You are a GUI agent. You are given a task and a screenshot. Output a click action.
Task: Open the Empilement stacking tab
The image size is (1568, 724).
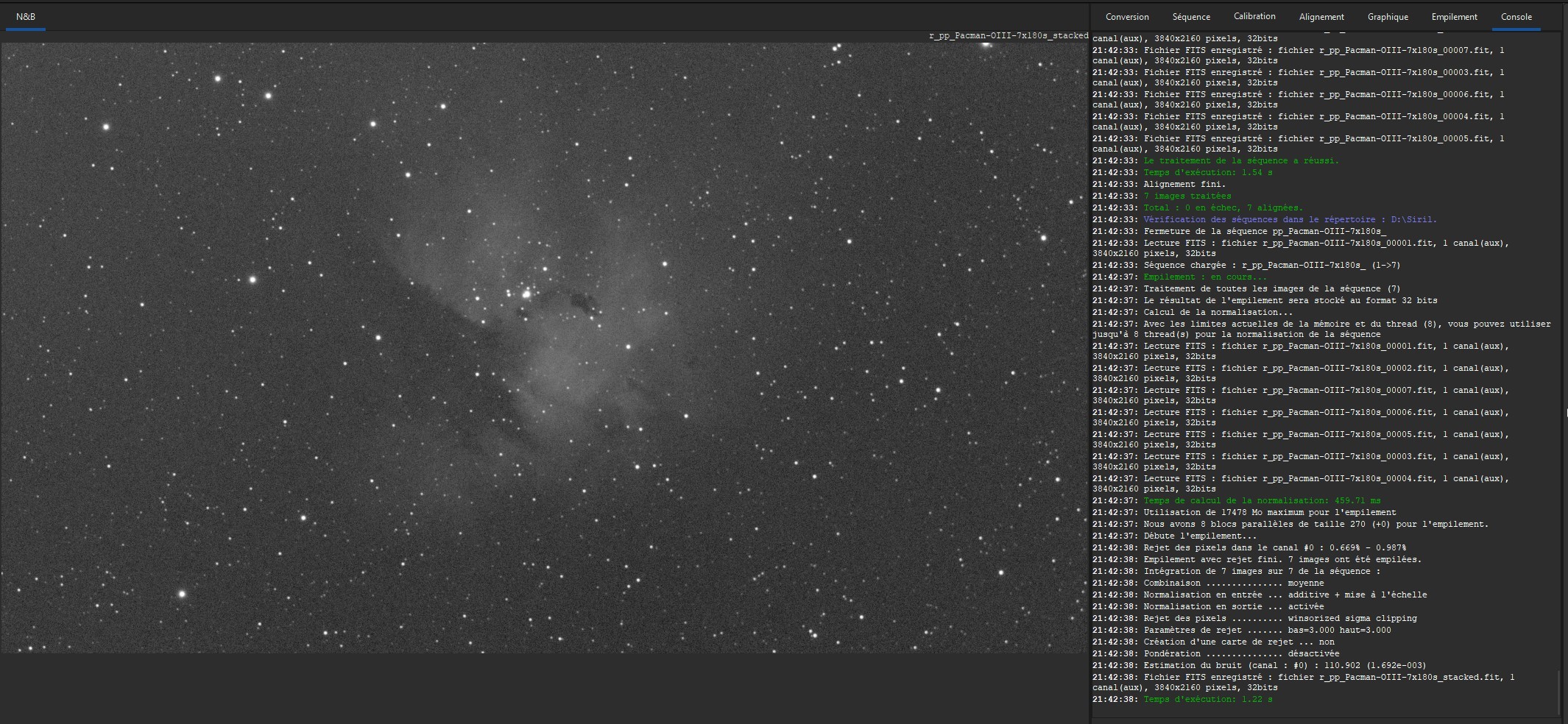tap(1454, 17)
